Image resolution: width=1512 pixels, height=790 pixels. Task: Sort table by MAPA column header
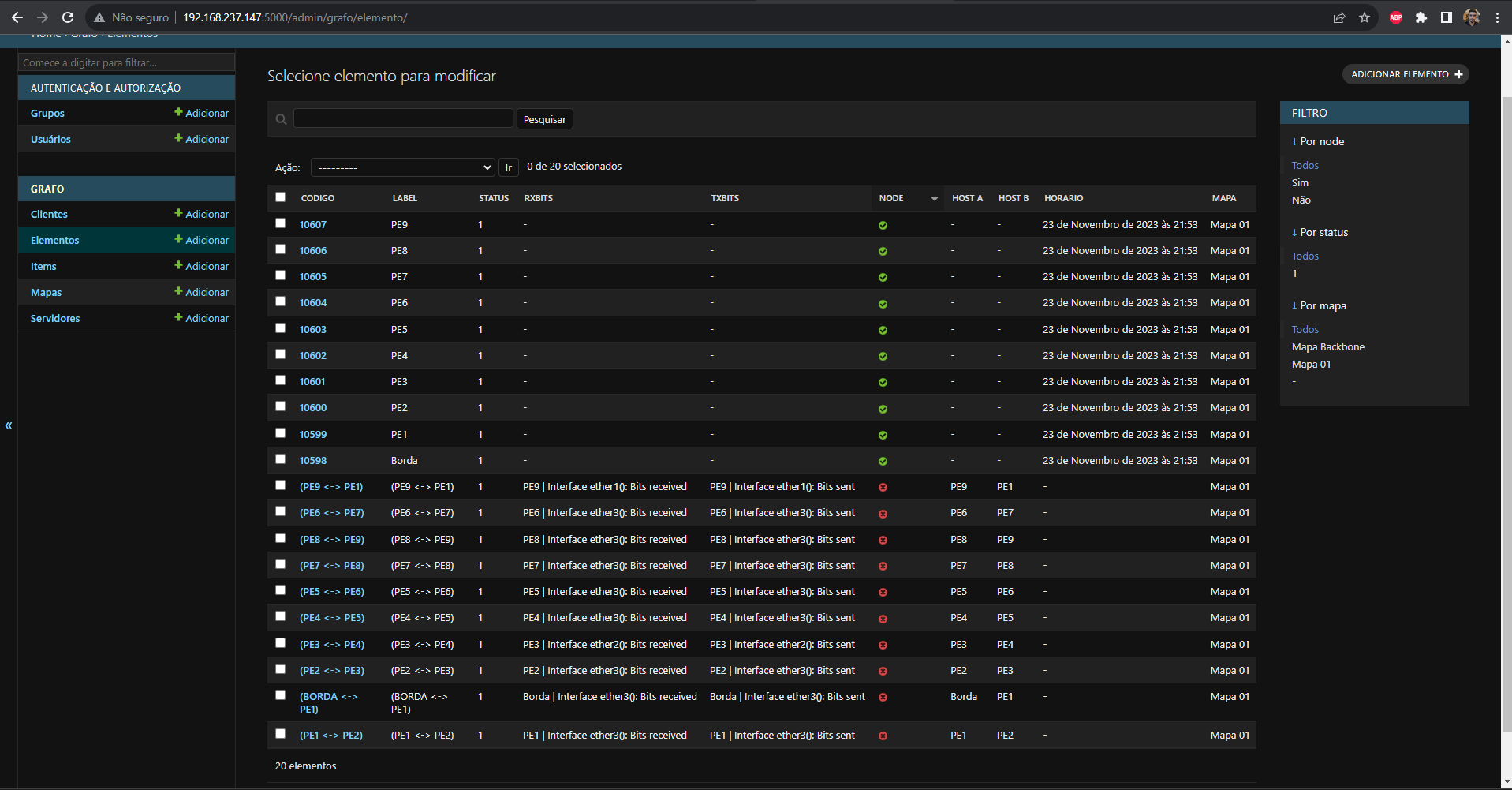(x=1224, y=198)
